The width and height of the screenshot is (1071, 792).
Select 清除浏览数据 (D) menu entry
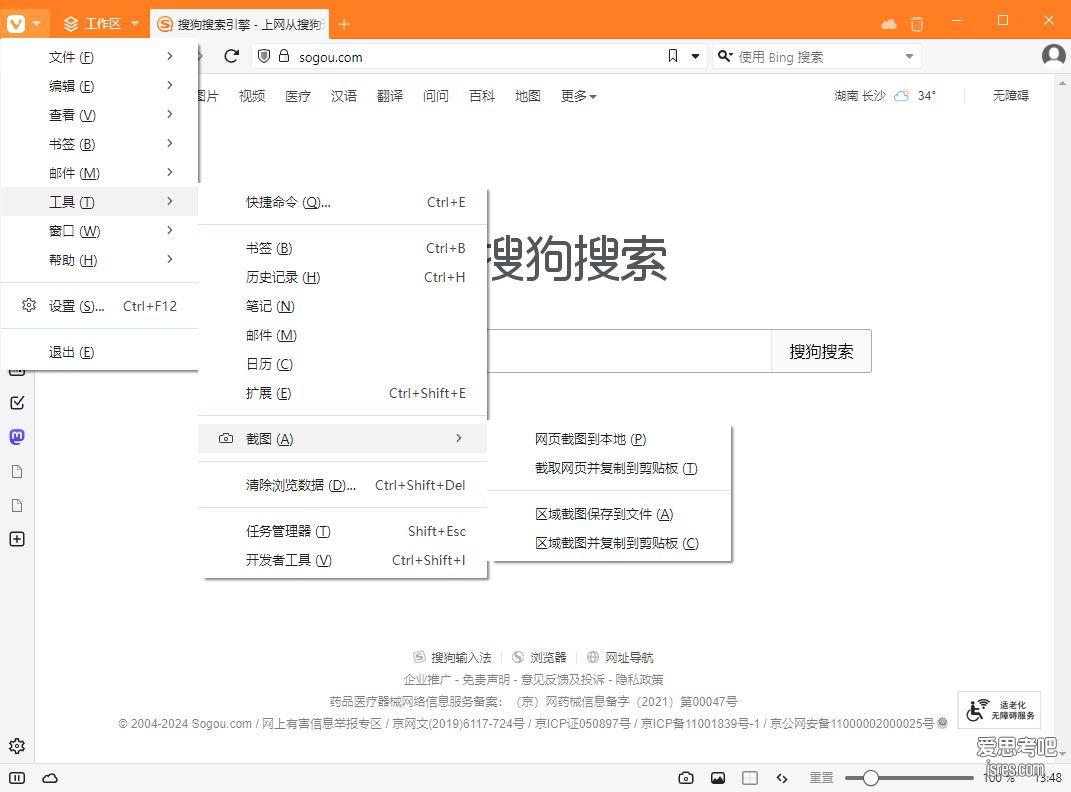342,485
